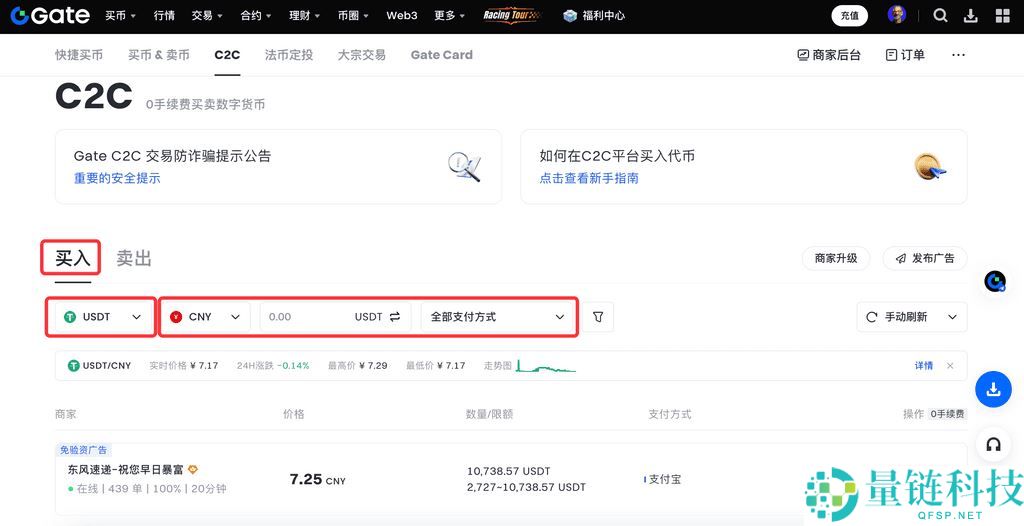
Task: Switch to the 大宗交易 tab
Action: coord(361,55)
